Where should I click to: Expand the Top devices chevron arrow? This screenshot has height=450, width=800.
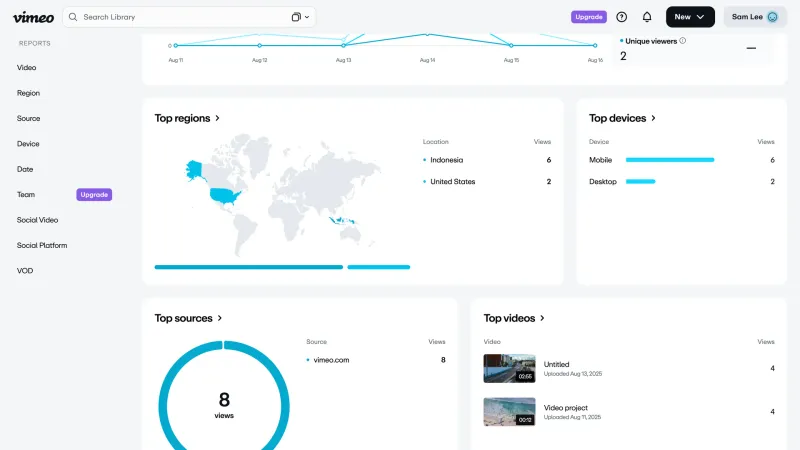(x=653, y=118)
